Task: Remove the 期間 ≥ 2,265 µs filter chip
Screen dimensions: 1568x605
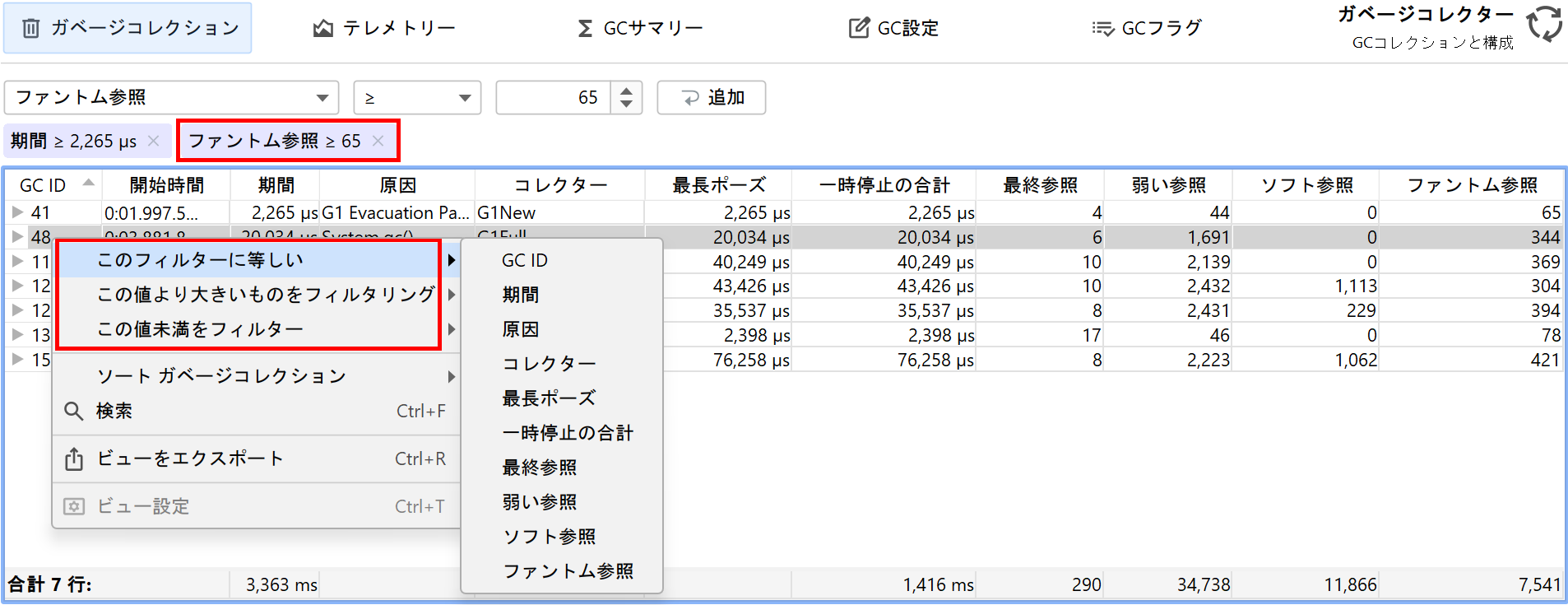Action: pyautogui.click(x=154, y=141)
